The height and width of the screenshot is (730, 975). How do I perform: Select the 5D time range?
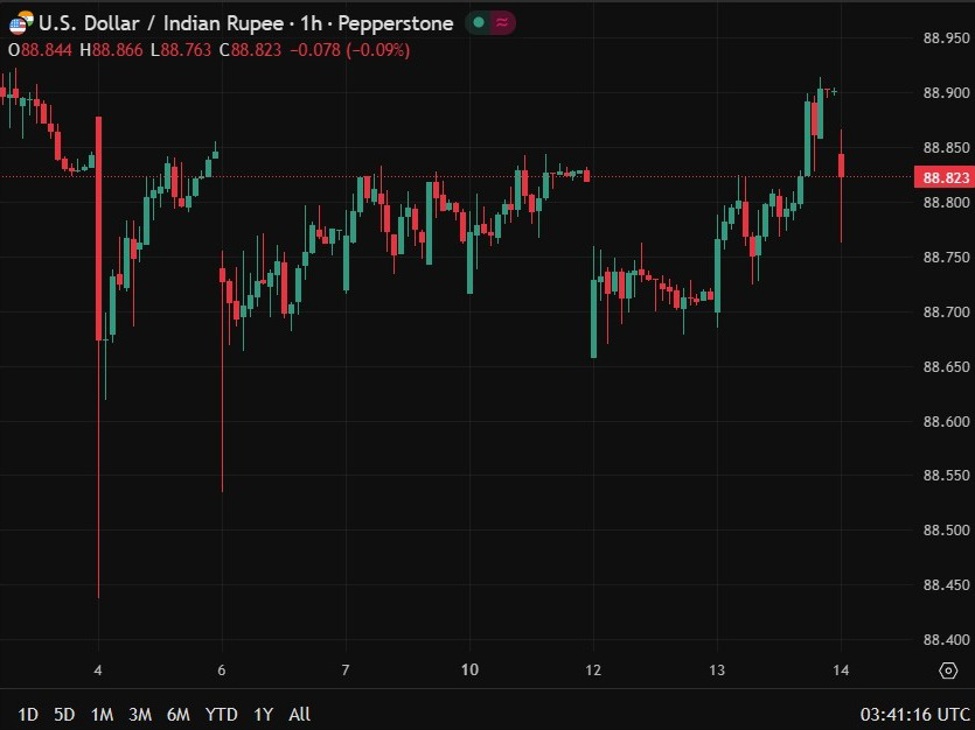point(64,714)
